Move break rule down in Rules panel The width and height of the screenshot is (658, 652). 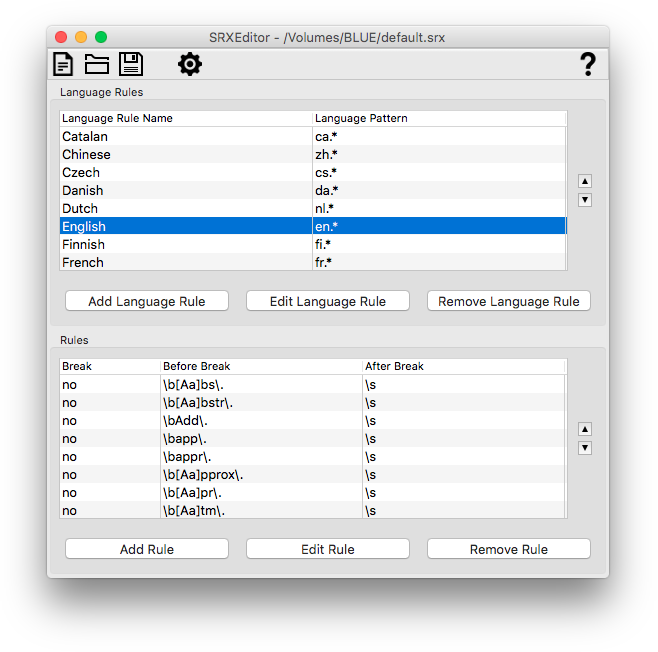click(585, 448)
